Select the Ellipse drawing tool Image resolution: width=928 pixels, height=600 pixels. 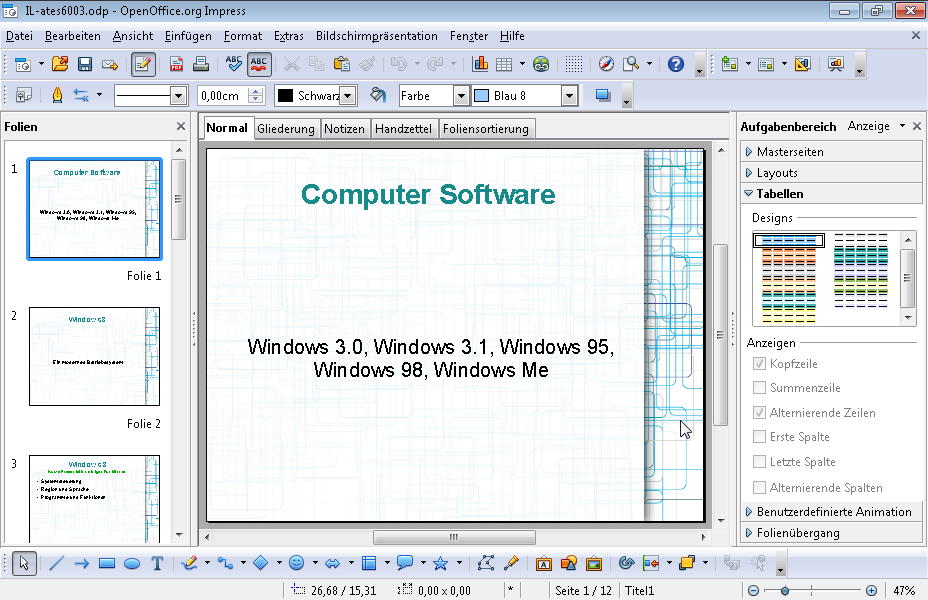[x=131, y=563]
